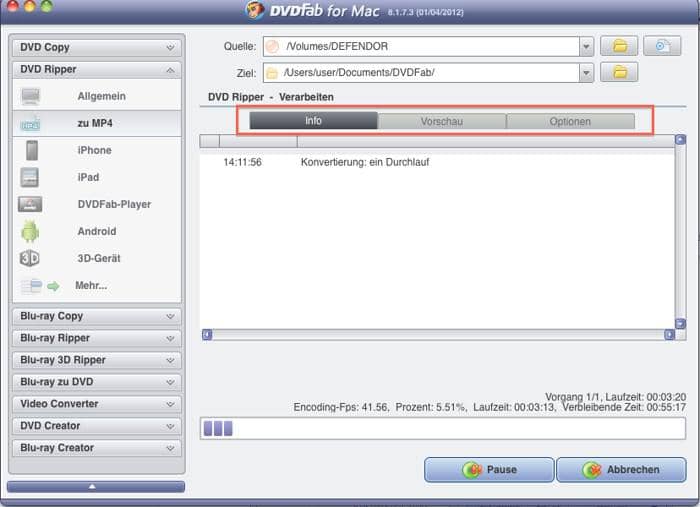The image size is (700, 507).
Task: Open the Quelle folder browse button
Action: coord(619,46)
